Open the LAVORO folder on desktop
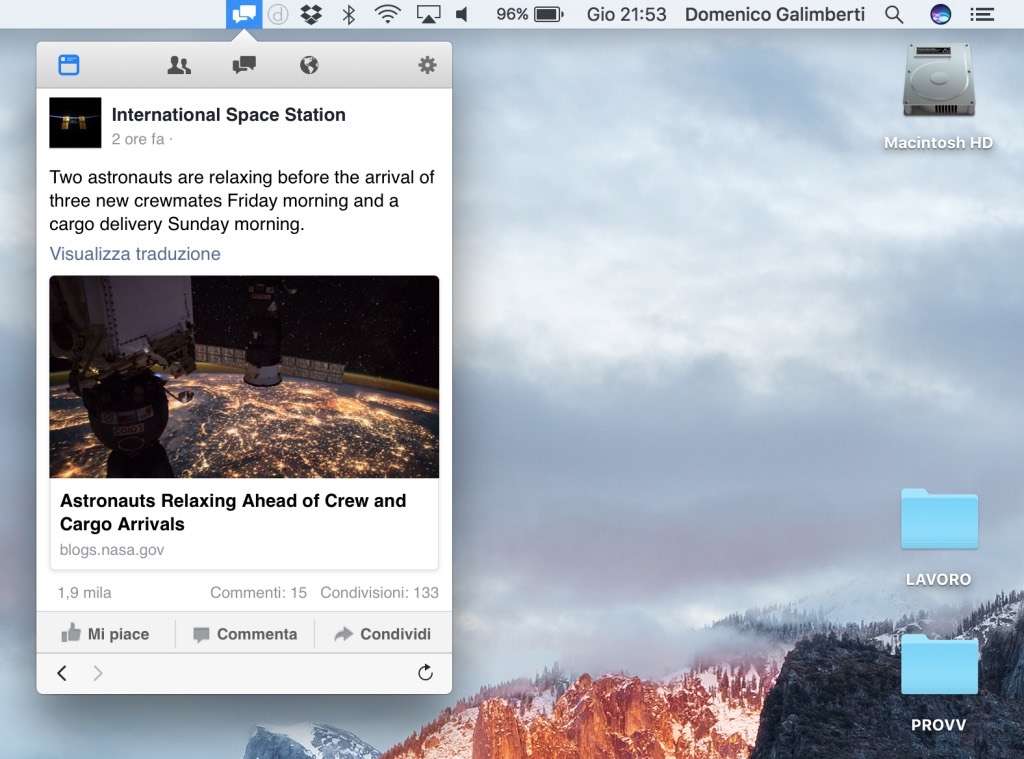Viewport: 1024px width, 759px height. (x=938, y=520)
